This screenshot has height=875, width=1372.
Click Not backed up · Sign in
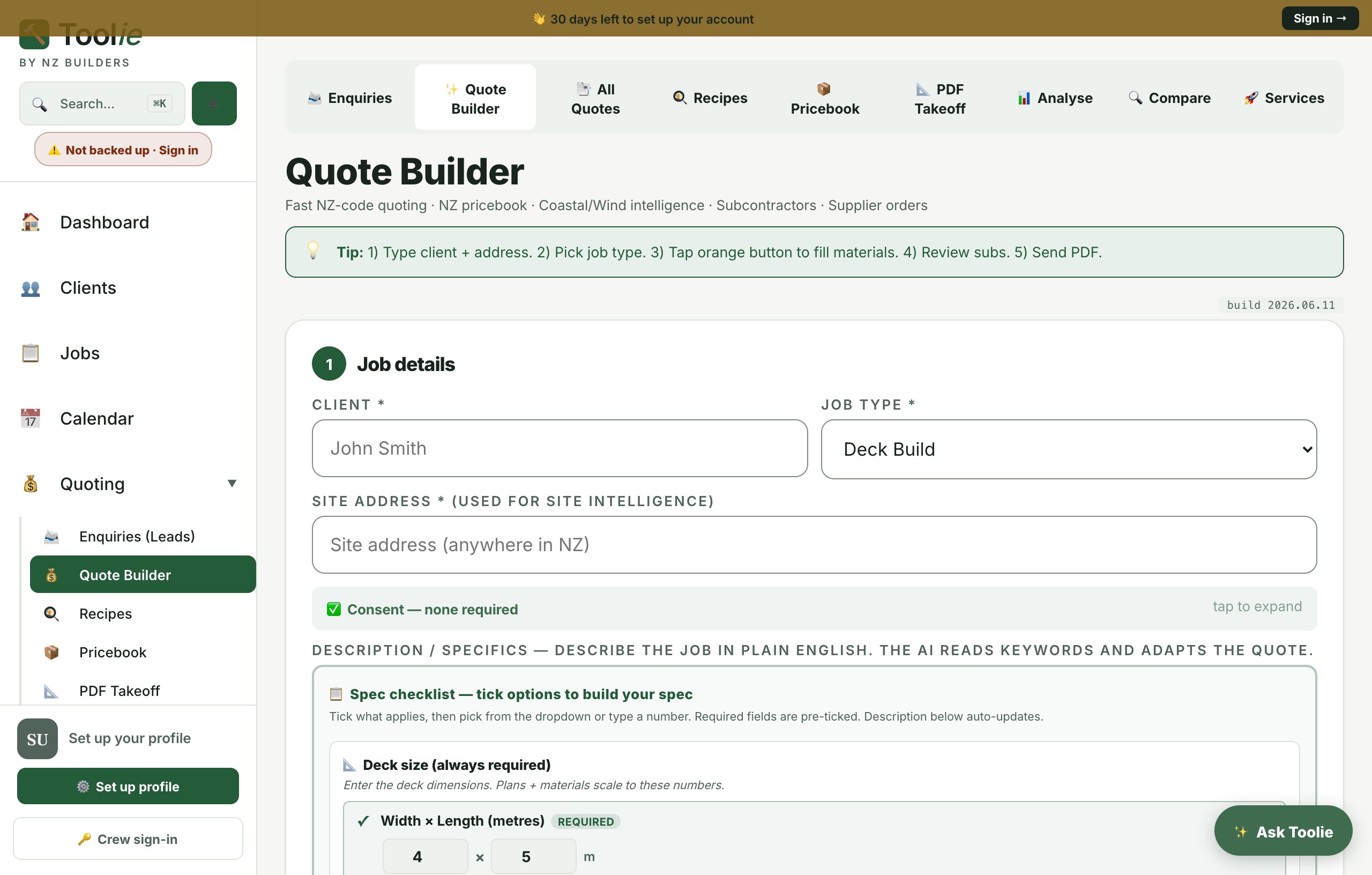123,150
